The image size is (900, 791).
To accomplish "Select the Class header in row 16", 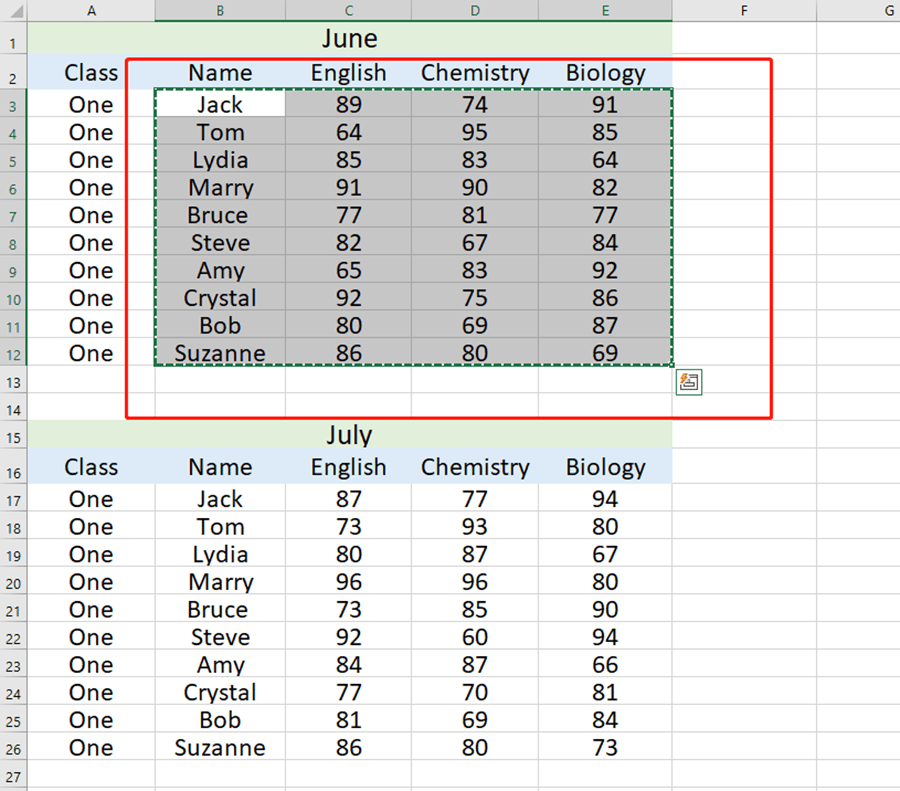I will (x=91, y=467).
